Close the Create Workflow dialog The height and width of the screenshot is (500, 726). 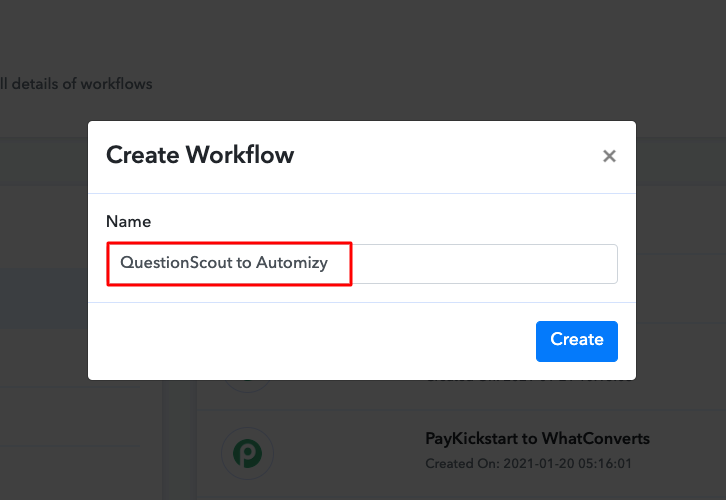[x=609, y=156]
